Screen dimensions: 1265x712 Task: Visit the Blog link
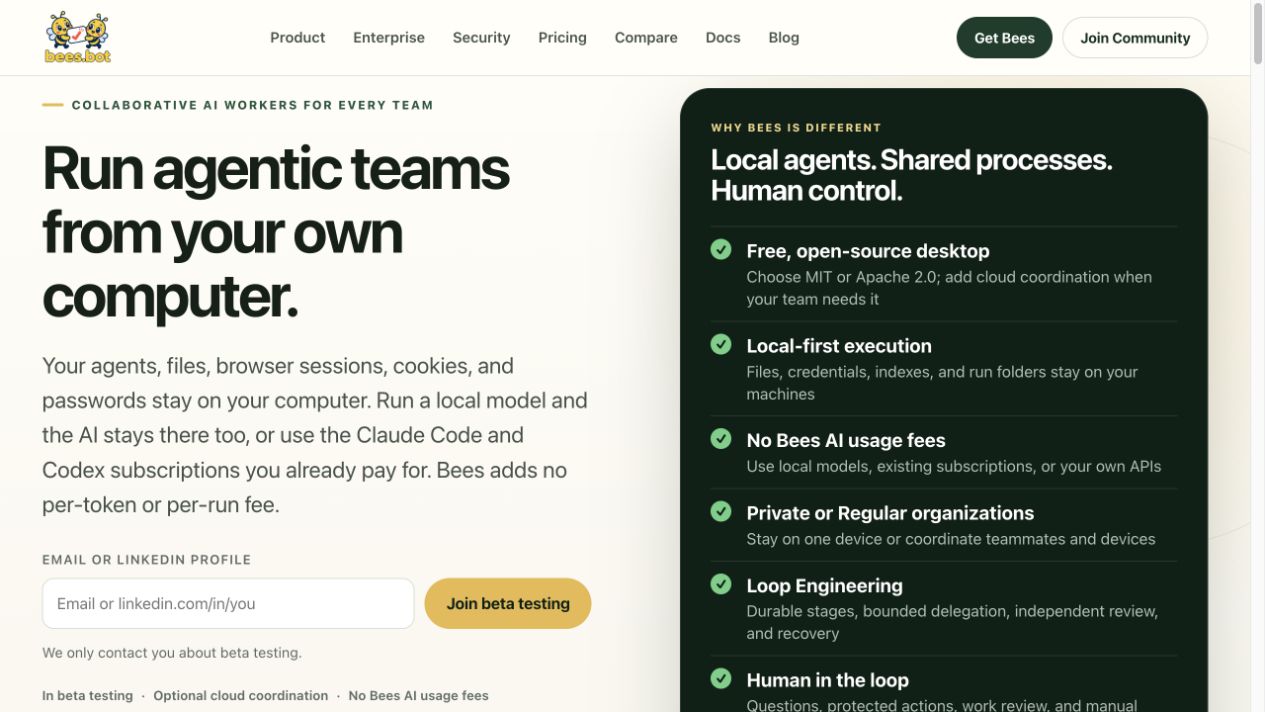pos(784,37)
